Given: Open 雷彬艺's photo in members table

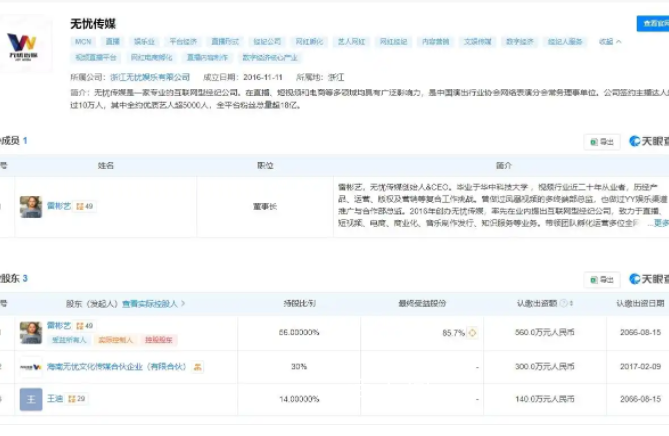Looking at the screenshot, I should [x=31, y=207].
